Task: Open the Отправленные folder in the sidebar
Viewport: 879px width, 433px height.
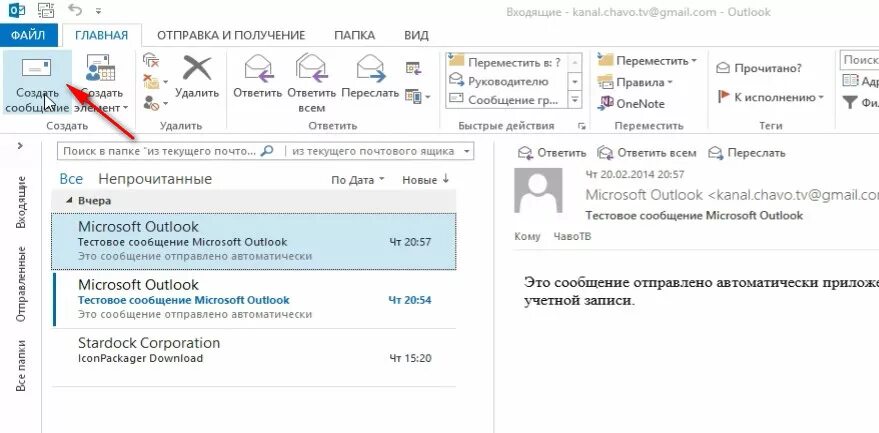Action: (x=21, y=284)
